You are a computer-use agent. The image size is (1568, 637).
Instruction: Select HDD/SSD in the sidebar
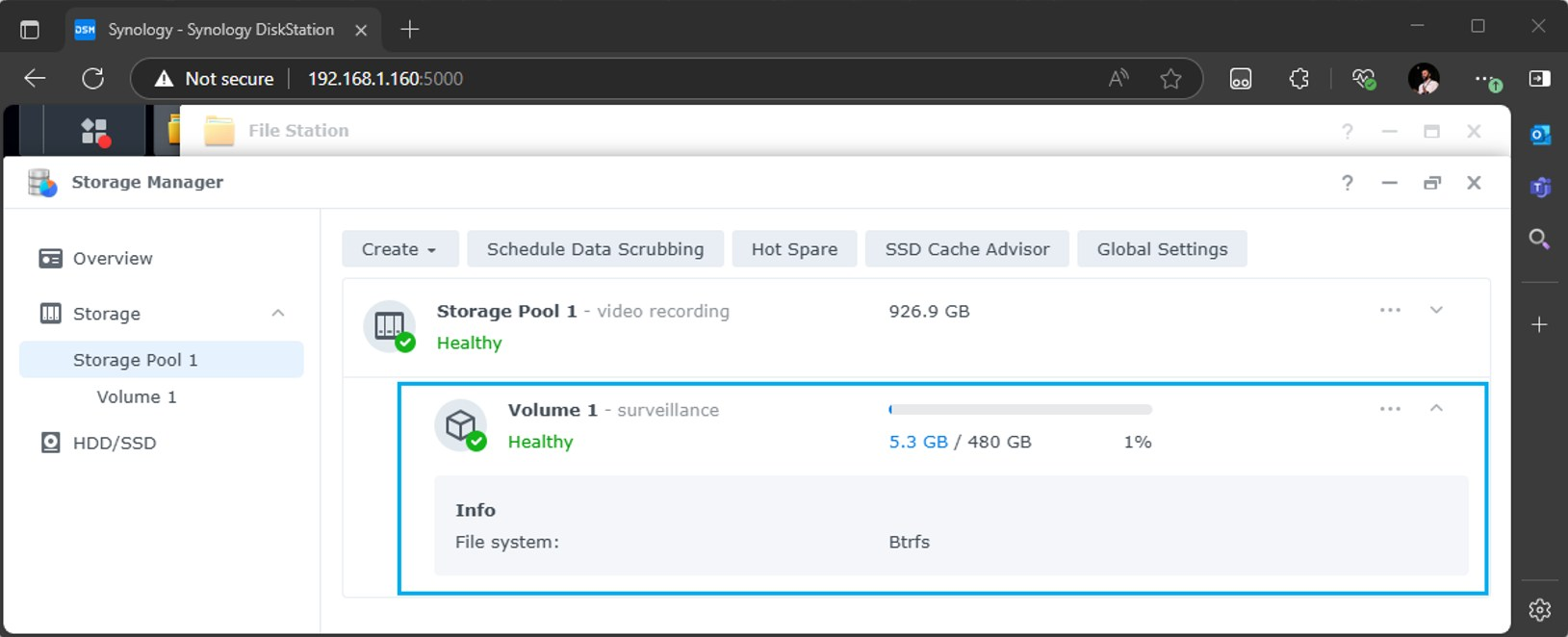[114, 444]
